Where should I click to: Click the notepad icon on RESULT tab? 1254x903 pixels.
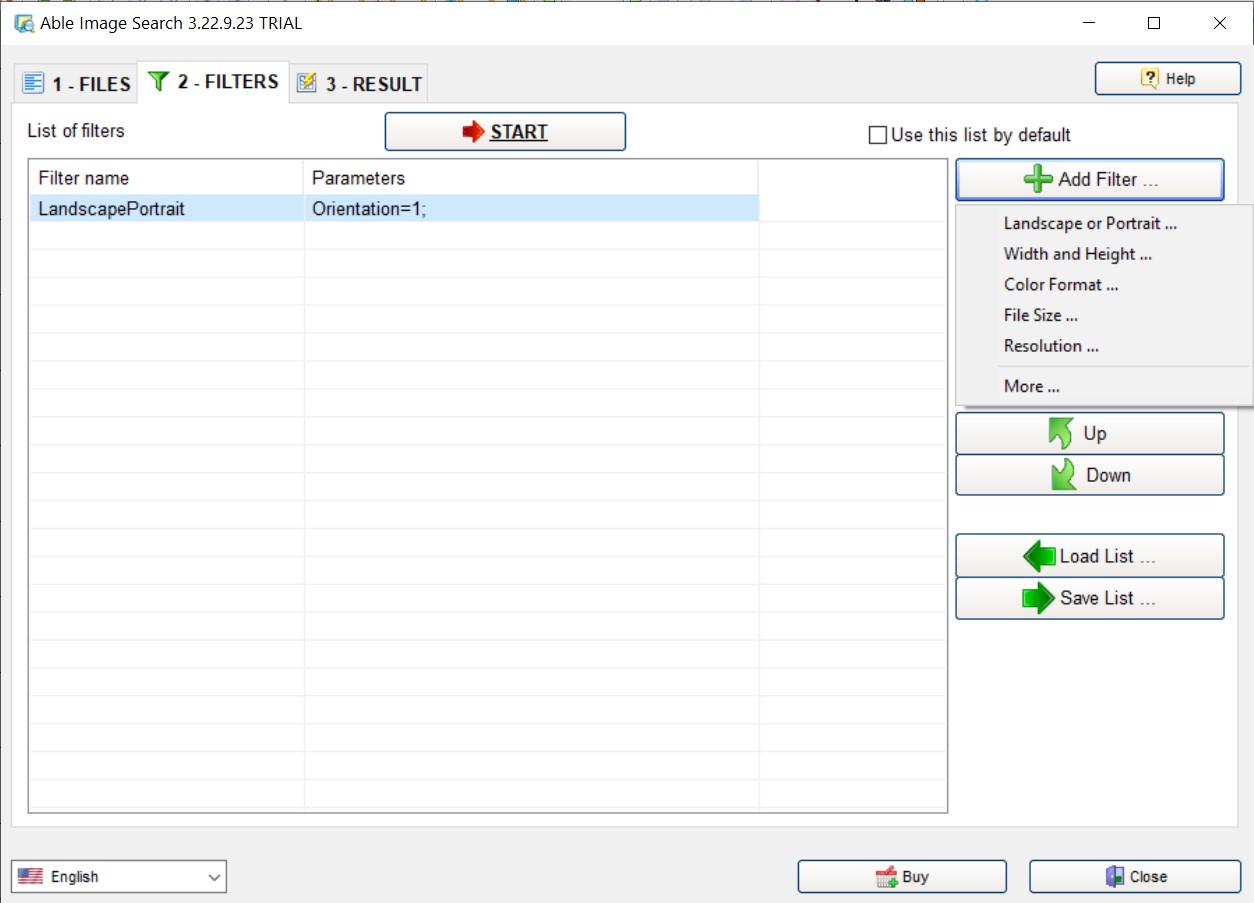pyautogui.click(x=307, y=83)
